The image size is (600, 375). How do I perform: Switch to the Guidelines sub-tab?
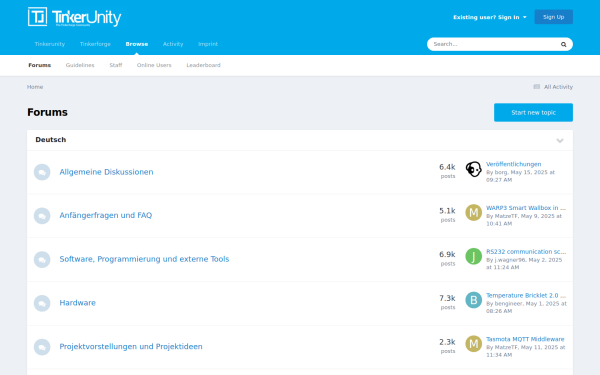point(80,65)
